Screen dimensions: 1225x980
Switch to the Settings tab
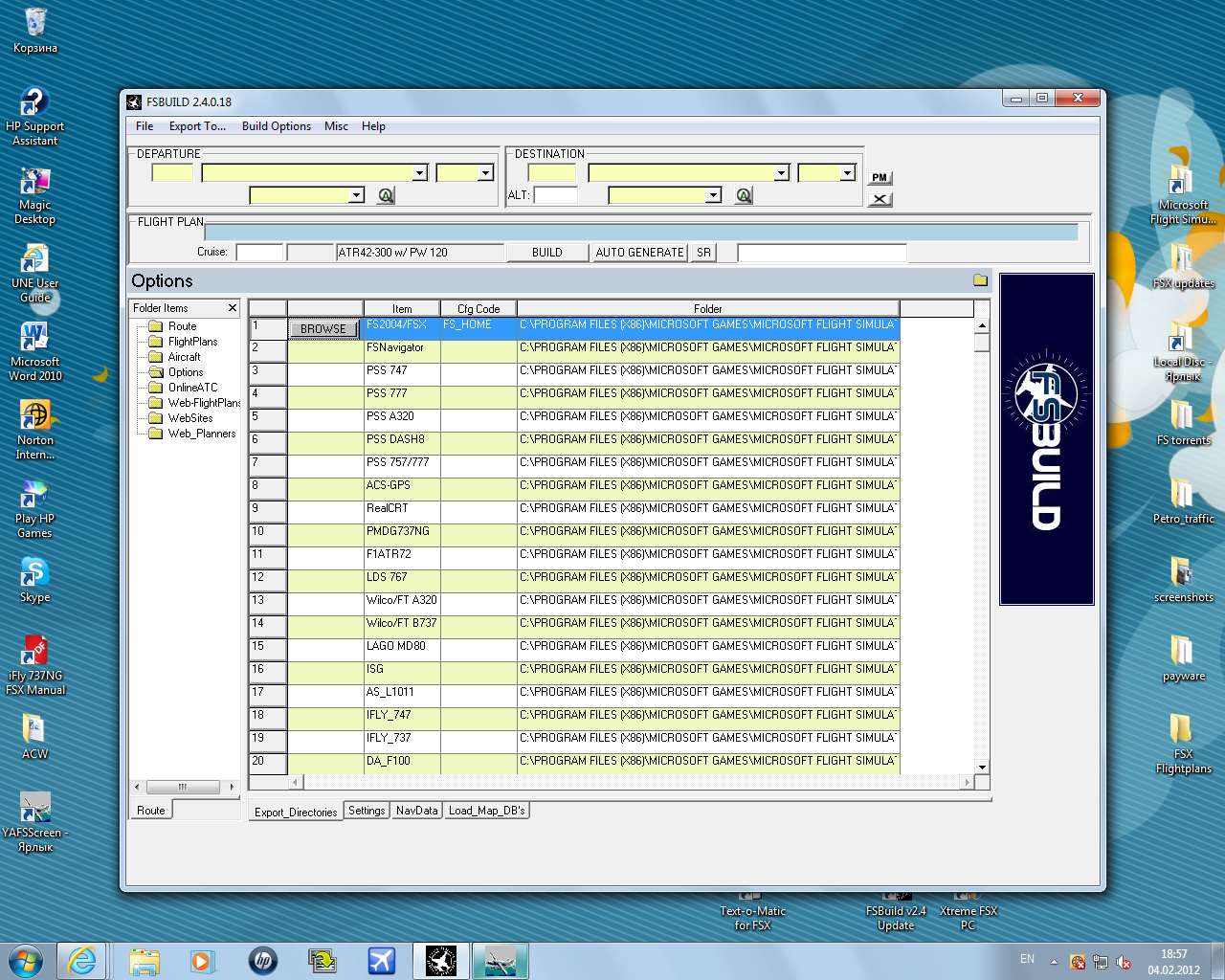point(367,811)
